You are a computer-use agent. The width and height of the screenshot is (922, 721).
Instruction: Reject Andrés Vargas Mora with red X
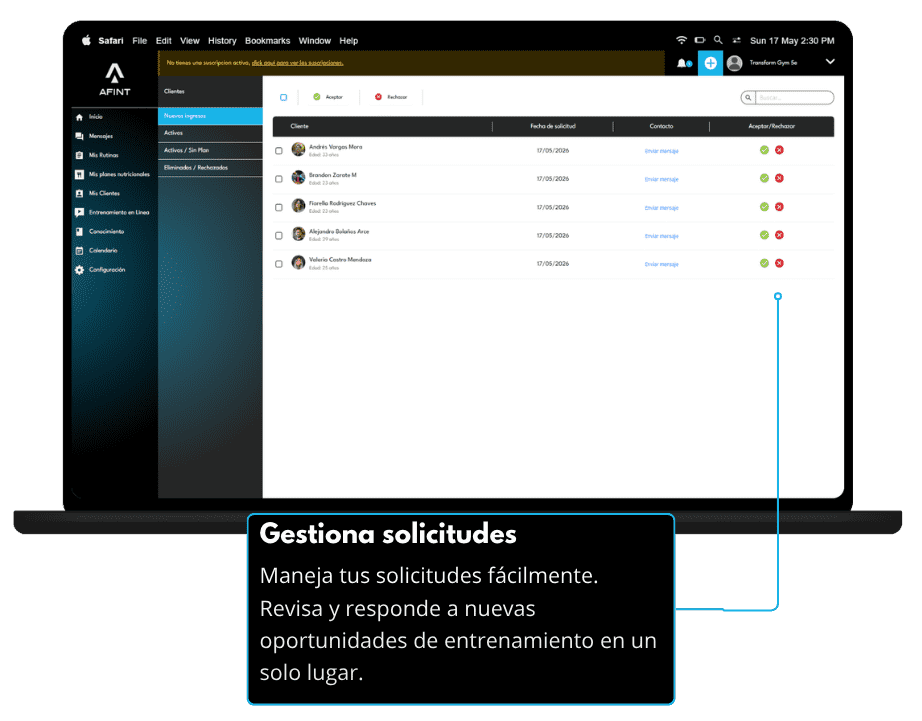point(779,150)
